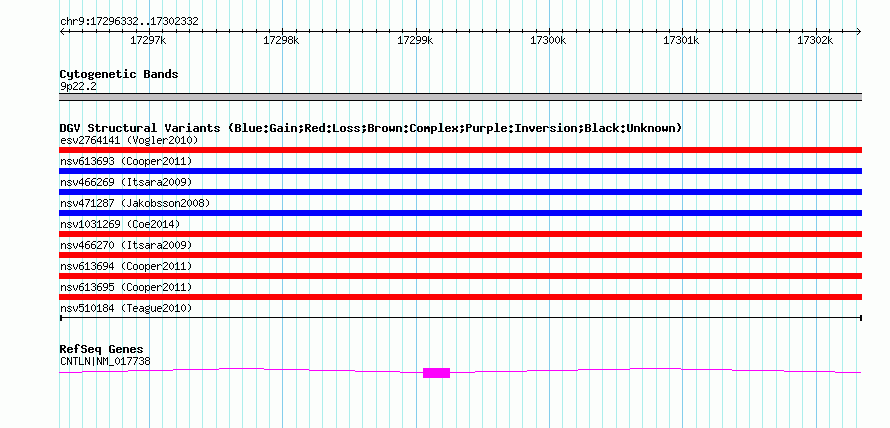Image resolution: width=890 pixels, height=428 pixels.
Task: Click the left arrowhead of the ruler
Action: click(x=62, y=32)
